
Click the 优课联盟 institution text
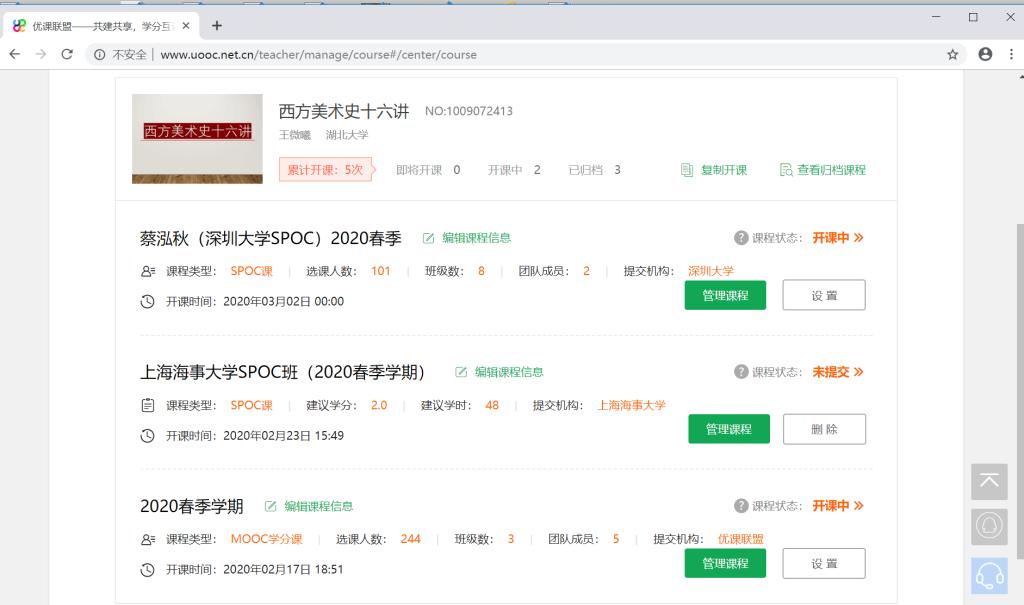(x=741, y=539)
